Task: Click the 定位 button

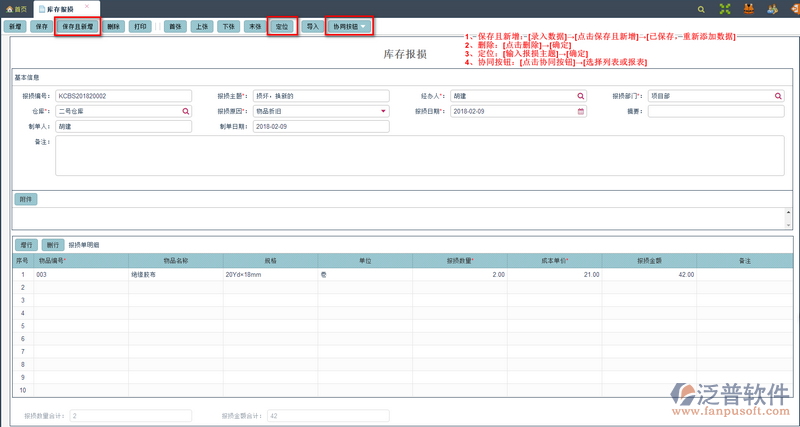Action: click(x=282, y=26)
